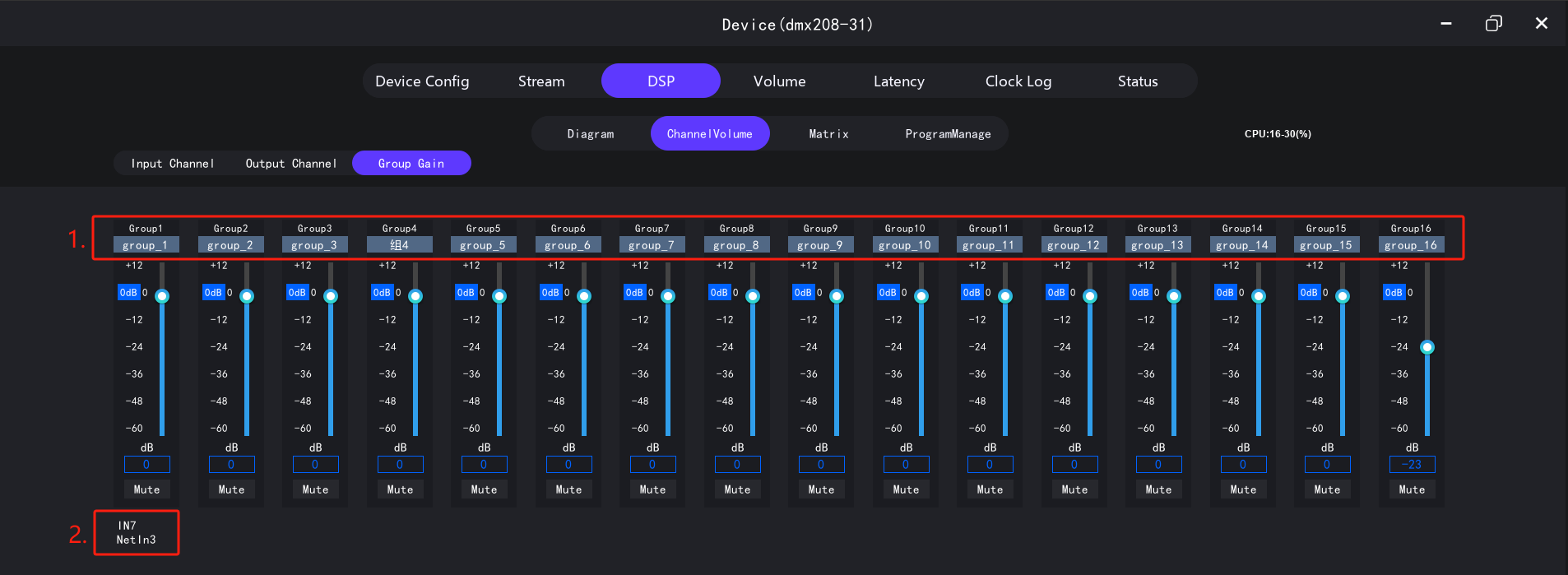Show the Input Channel view
Viewport: 1568px width, 575px height.
[x=173, y=164]
